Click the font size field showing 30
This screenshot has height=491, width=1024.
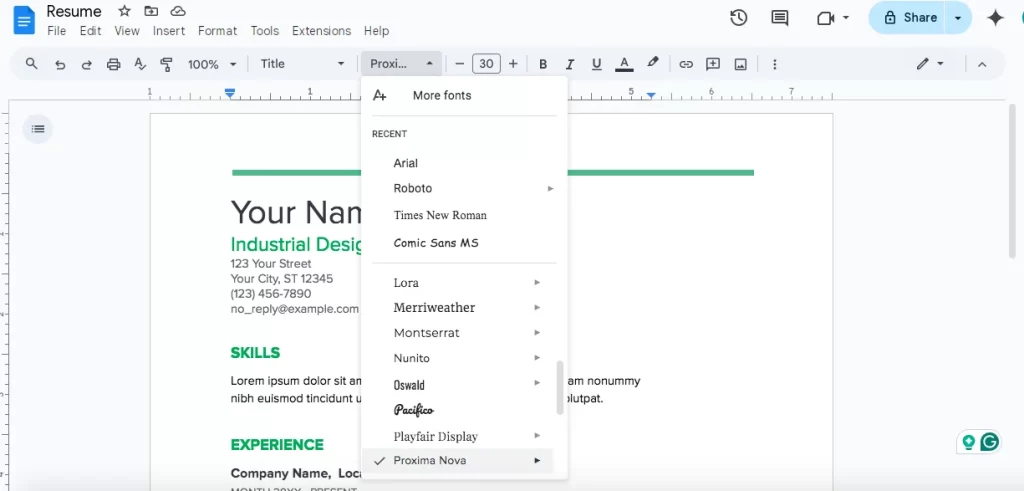[486, 64]
